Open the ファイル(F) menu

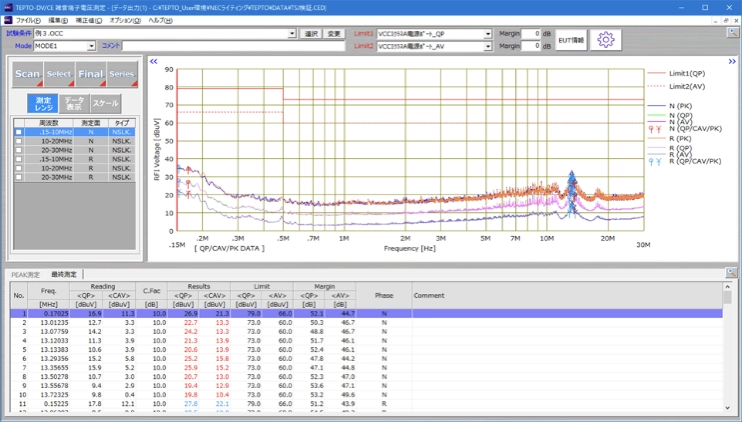[28, 20]
